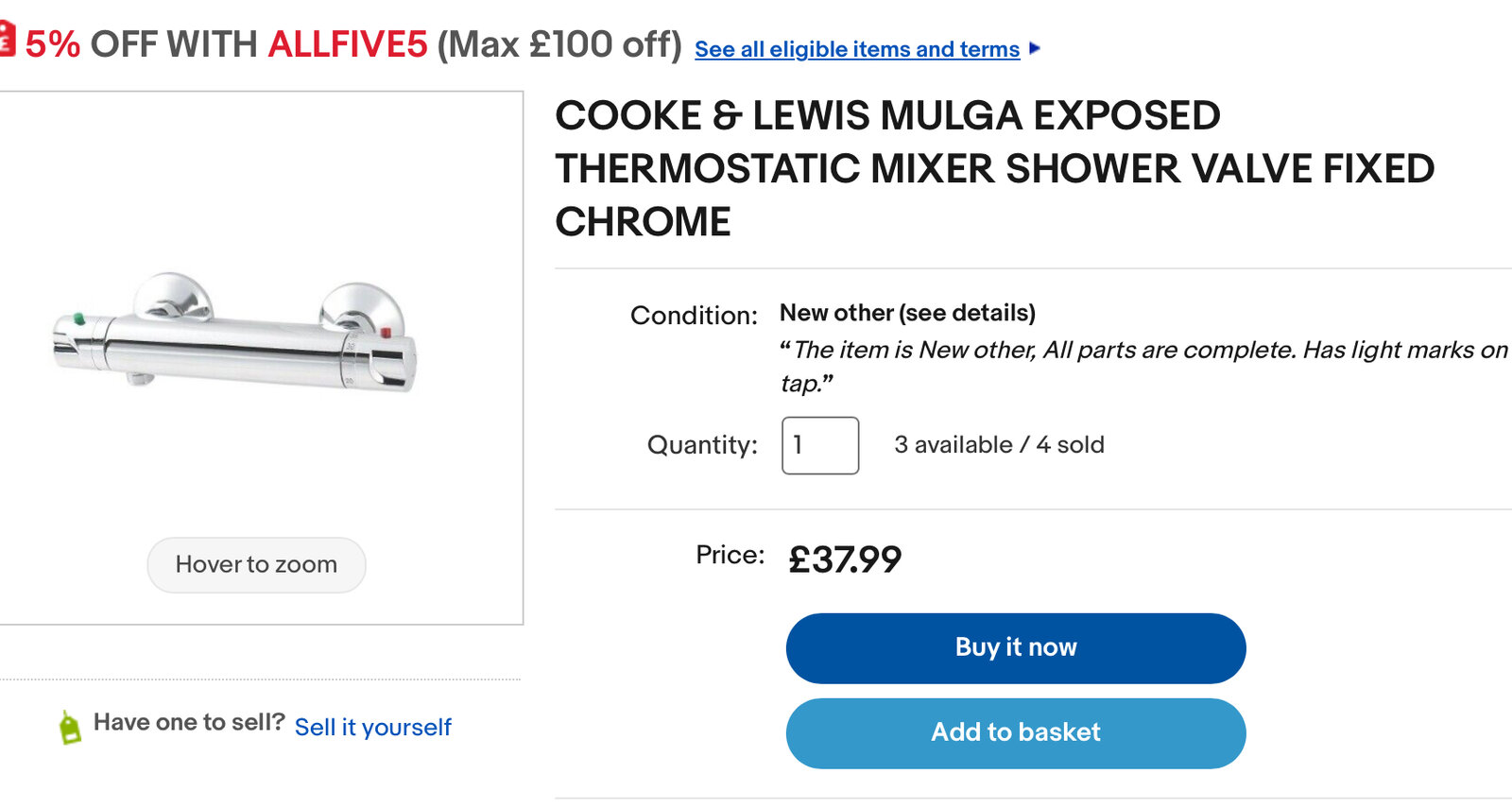Click the 'Price:' label

tap(730, 555)
